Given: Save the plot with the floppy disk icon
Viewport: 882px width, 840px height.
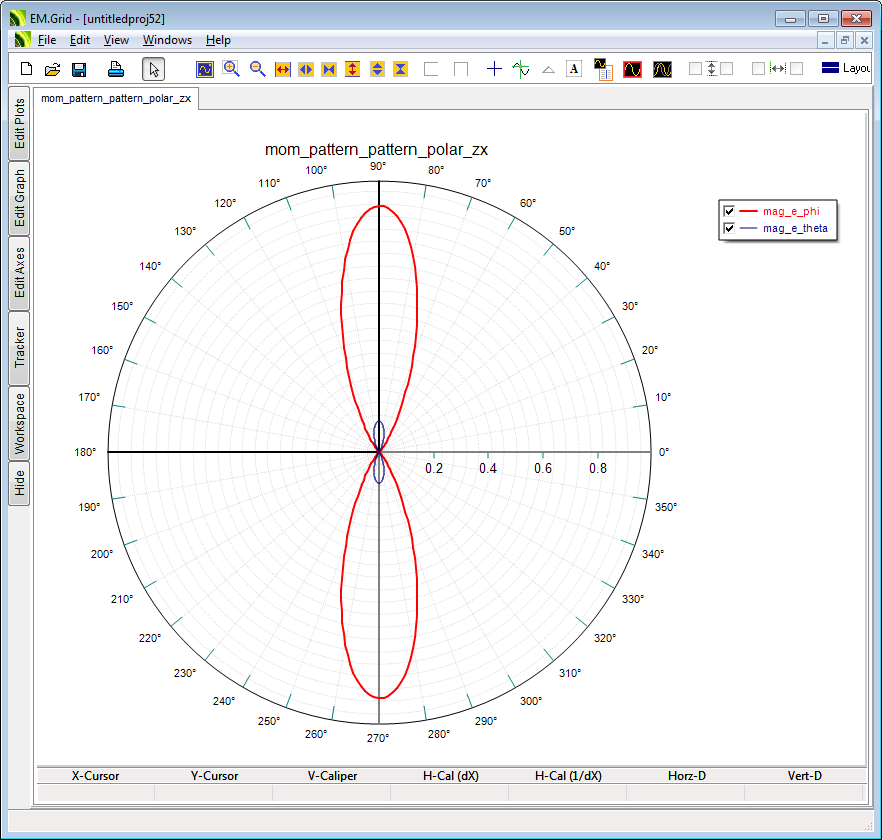Looking at the screenshot, I should 79,69.
